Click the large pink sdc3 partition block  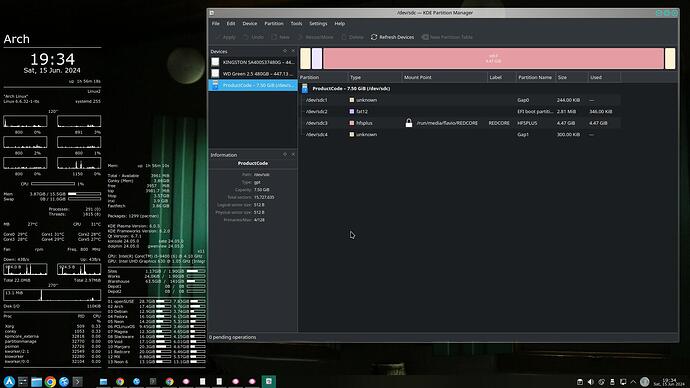(493, 59)
